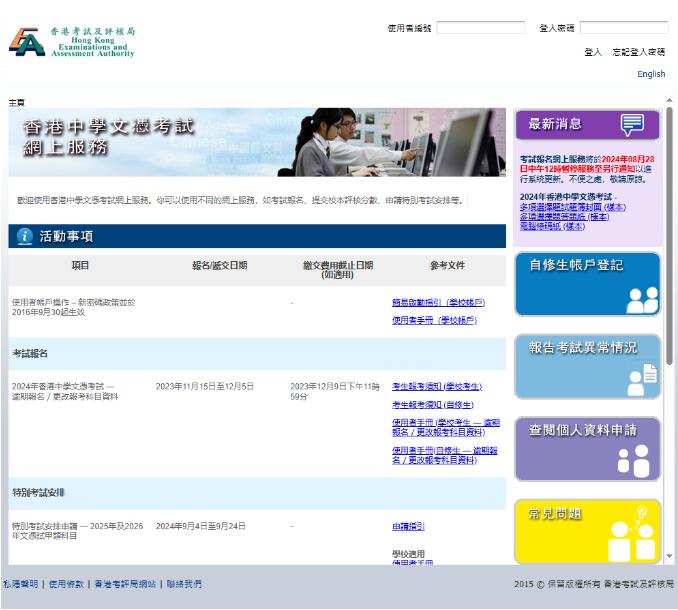This screenshot has width=678, height=610.
Task: Click the 學校適用 text
Action: [408, 554]
